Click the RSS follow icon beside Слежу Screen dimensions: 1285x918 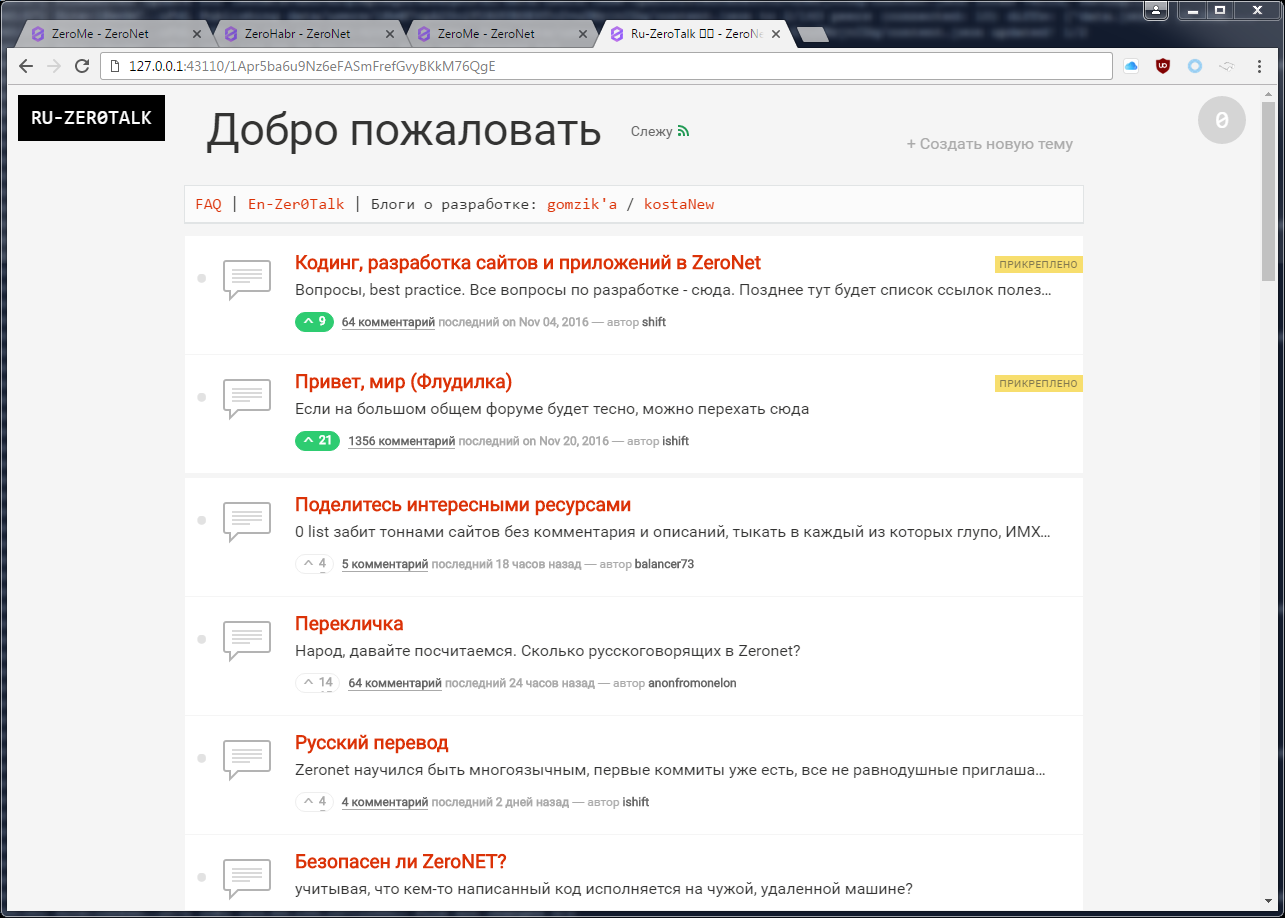coord(684,131)
